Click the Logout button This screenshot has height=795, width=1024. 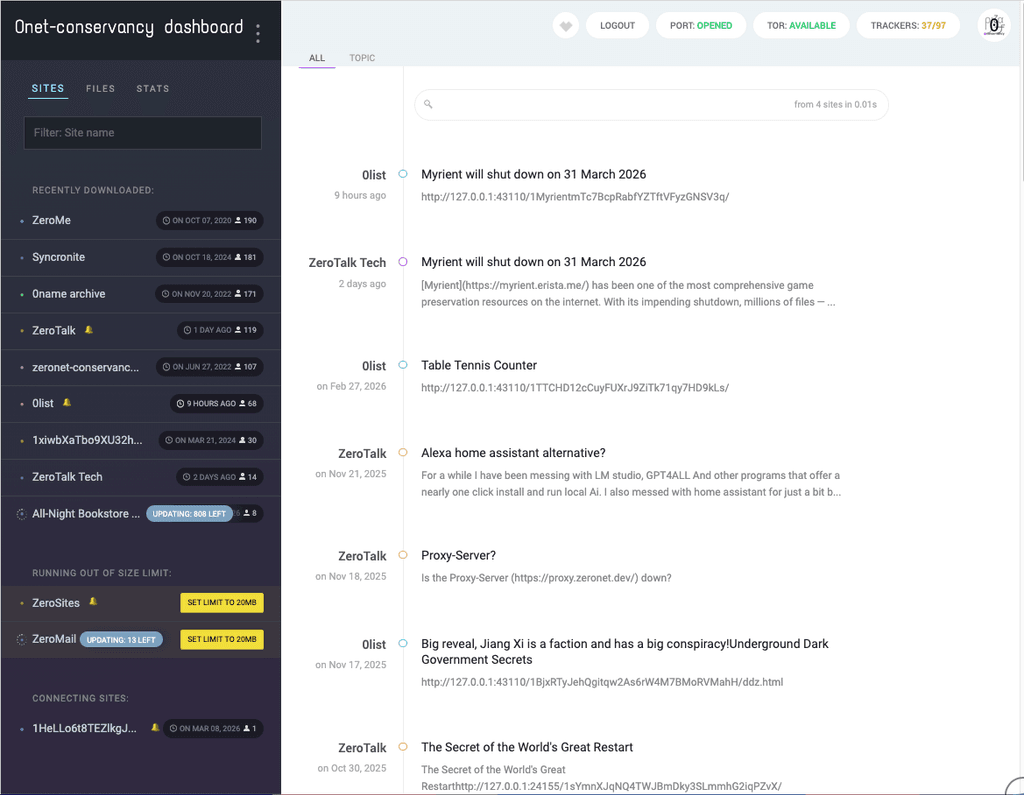617,26
